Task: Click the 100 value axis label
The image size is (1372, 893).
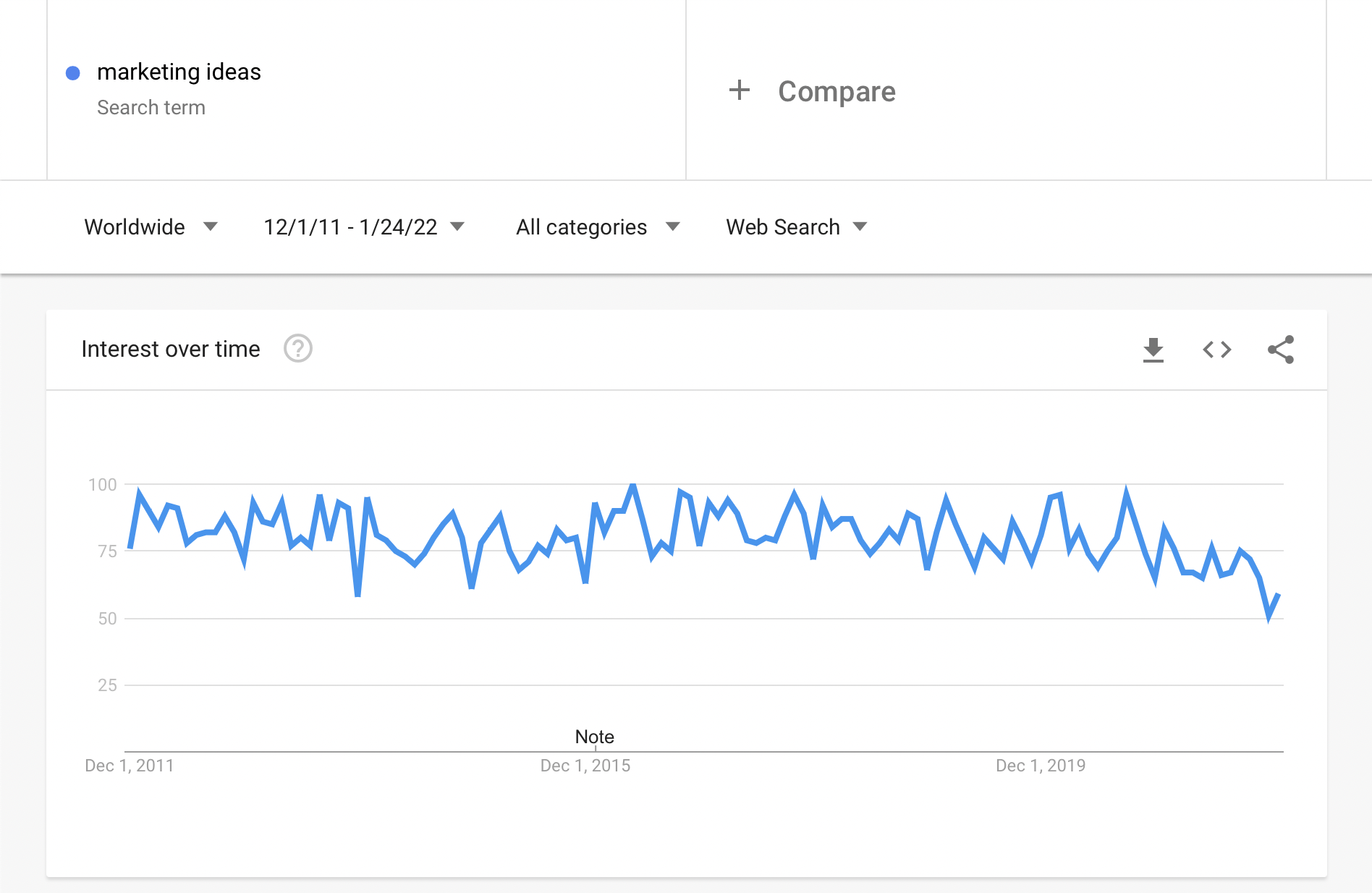Action: 102,485
